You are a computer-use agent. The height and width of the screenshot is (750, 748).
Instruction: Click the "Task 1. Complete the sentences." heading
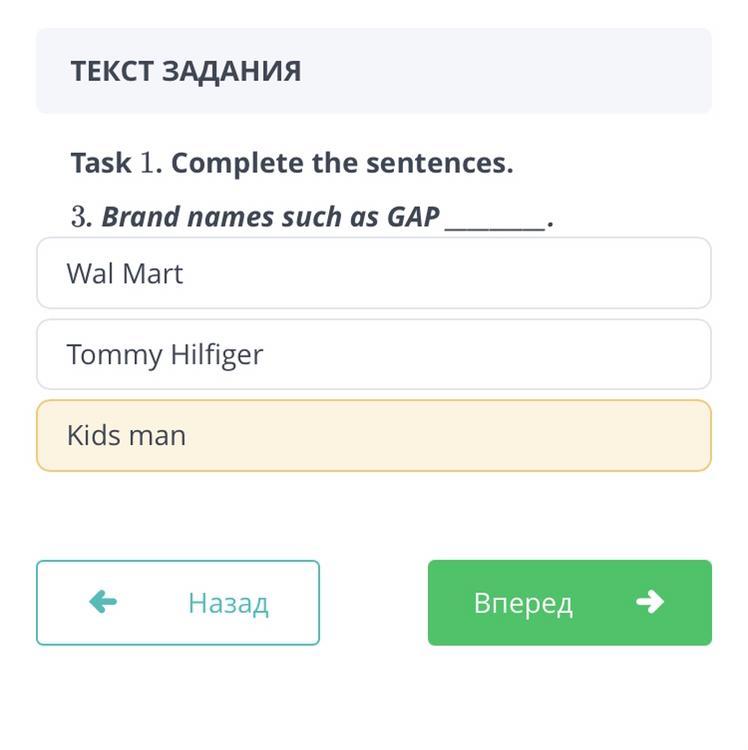tap(292, 163)
